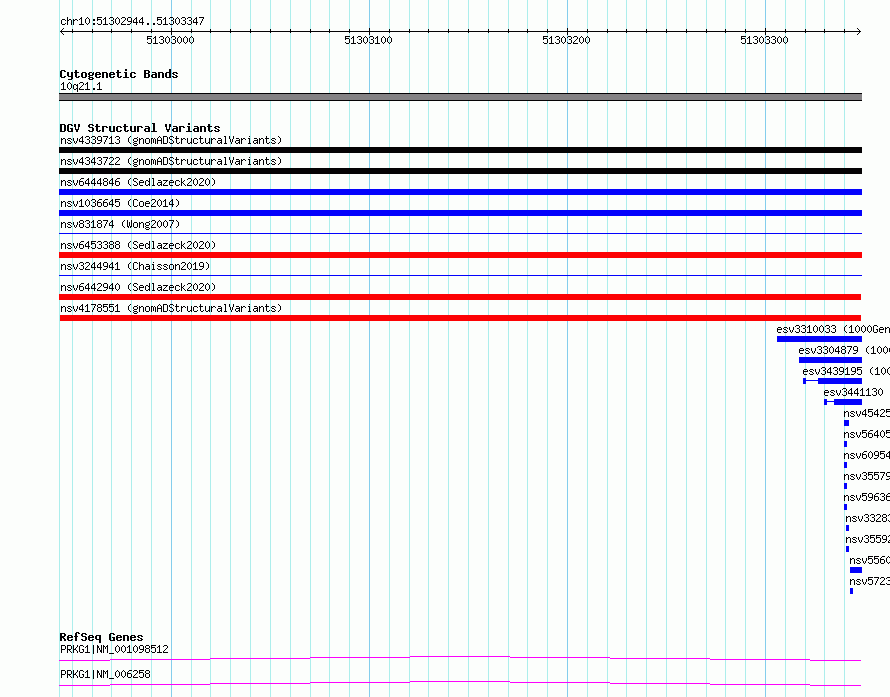Click the 10q21.1 band label
The image size is (890, 697).
click(x=81, y=86)
